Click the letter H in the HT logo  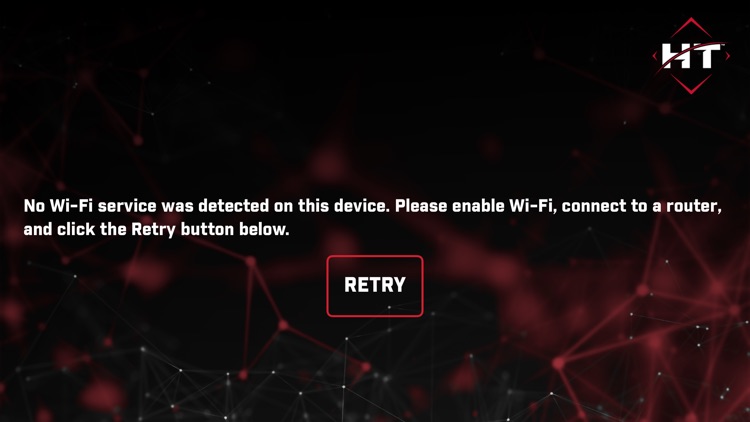pyautogui.click(x=673, y=56)
